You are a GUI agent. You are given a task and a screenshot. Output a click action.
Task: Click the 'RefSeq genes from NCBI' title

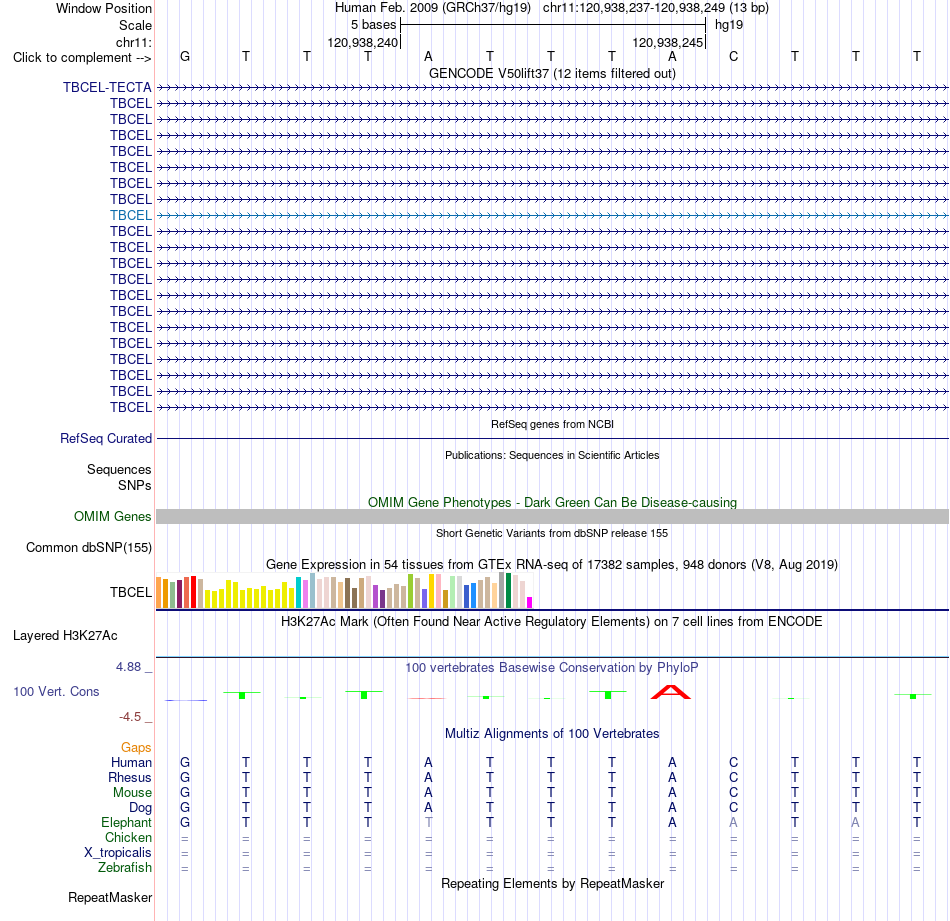coord(552,424)
